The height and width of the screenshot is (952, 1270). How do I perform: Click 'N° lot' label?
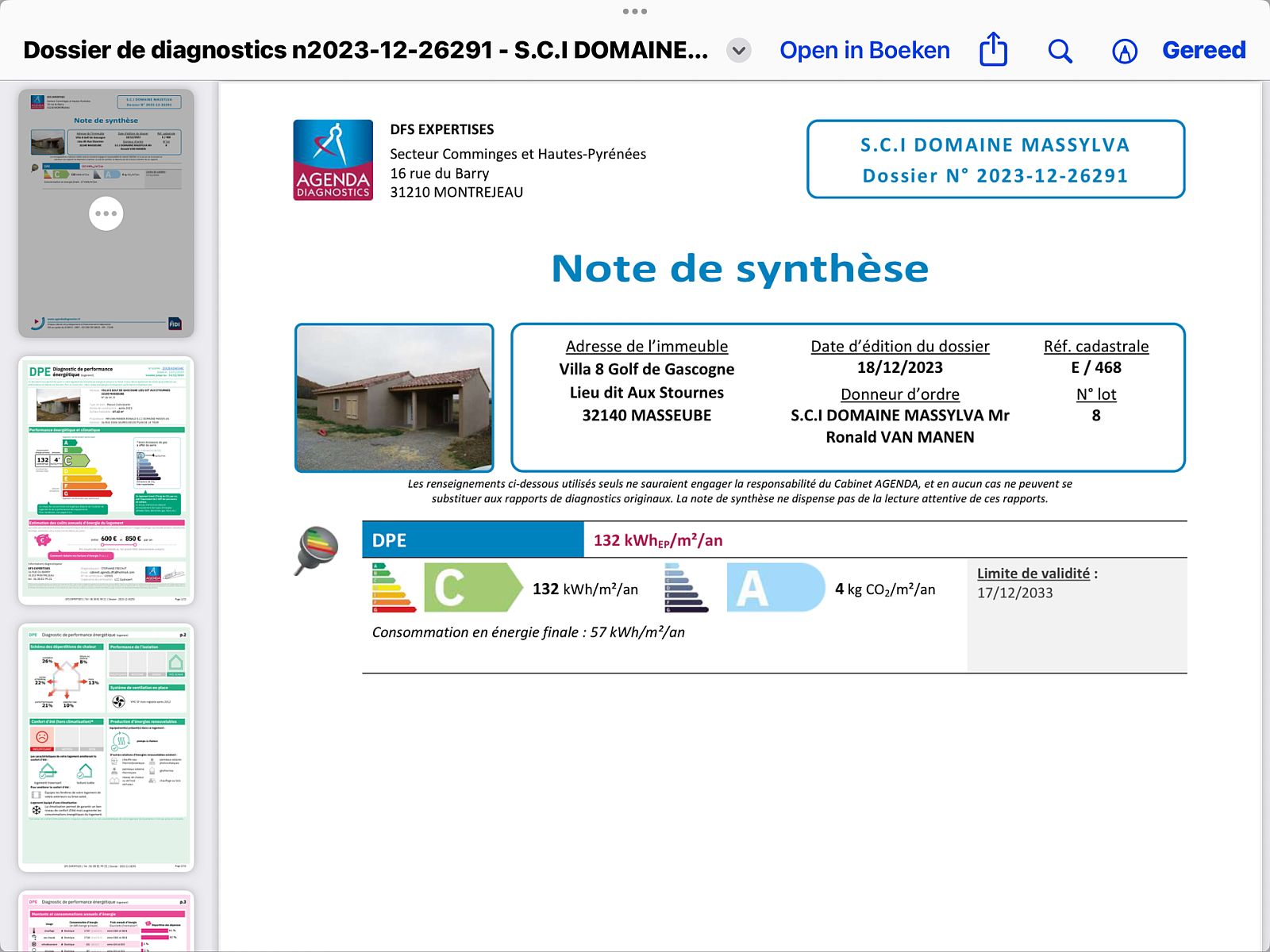click(x=1096, y=394)
